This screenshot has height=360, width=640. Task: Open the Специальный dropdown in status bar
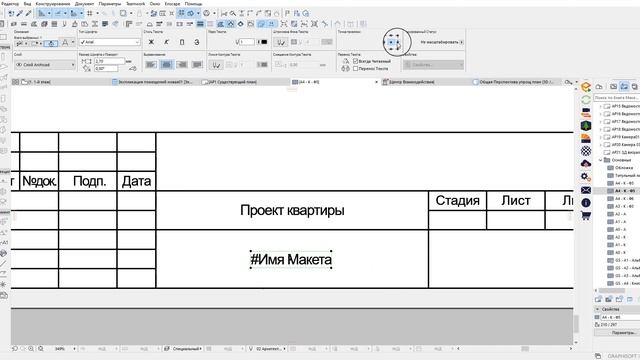coord(182,349)
